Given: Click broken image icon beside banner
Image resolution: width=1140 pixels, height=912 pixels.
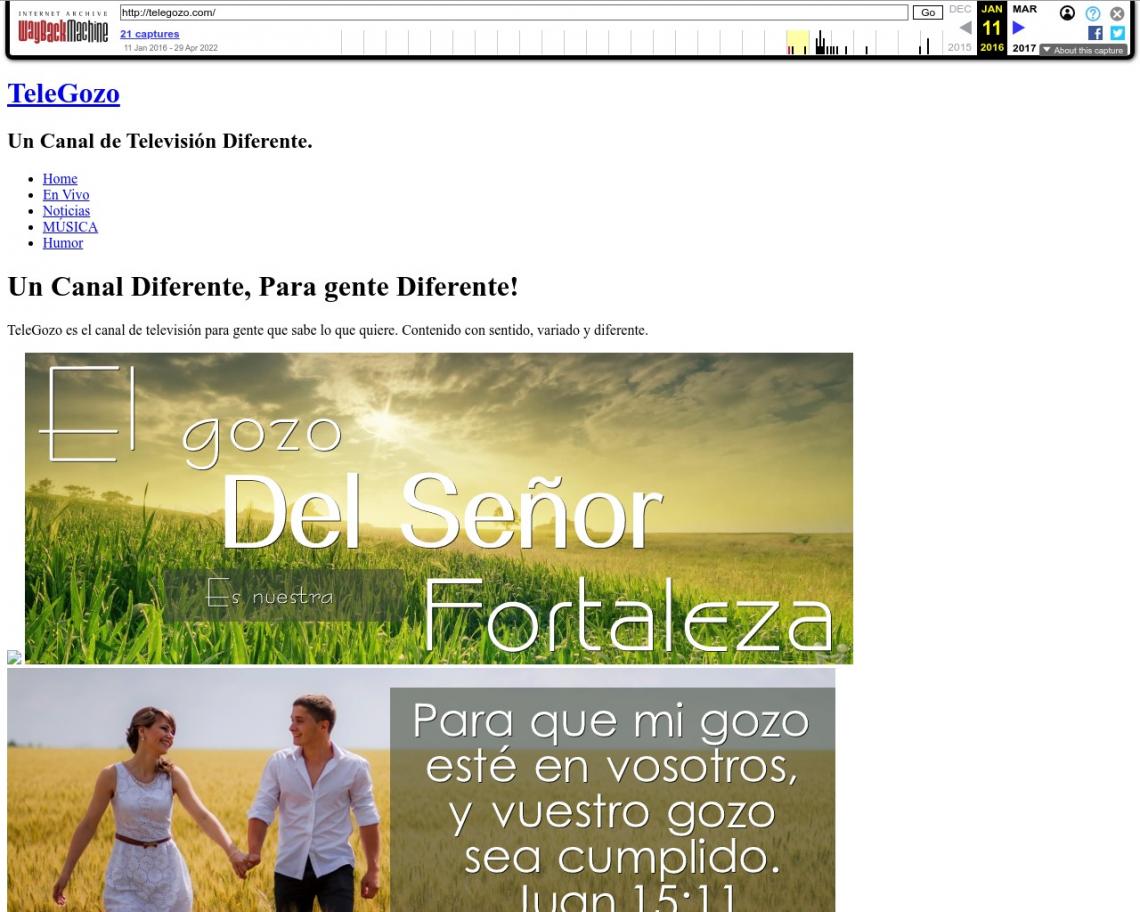Looking at the screenshot, I should pyautogui.click(x=15, y=657).
